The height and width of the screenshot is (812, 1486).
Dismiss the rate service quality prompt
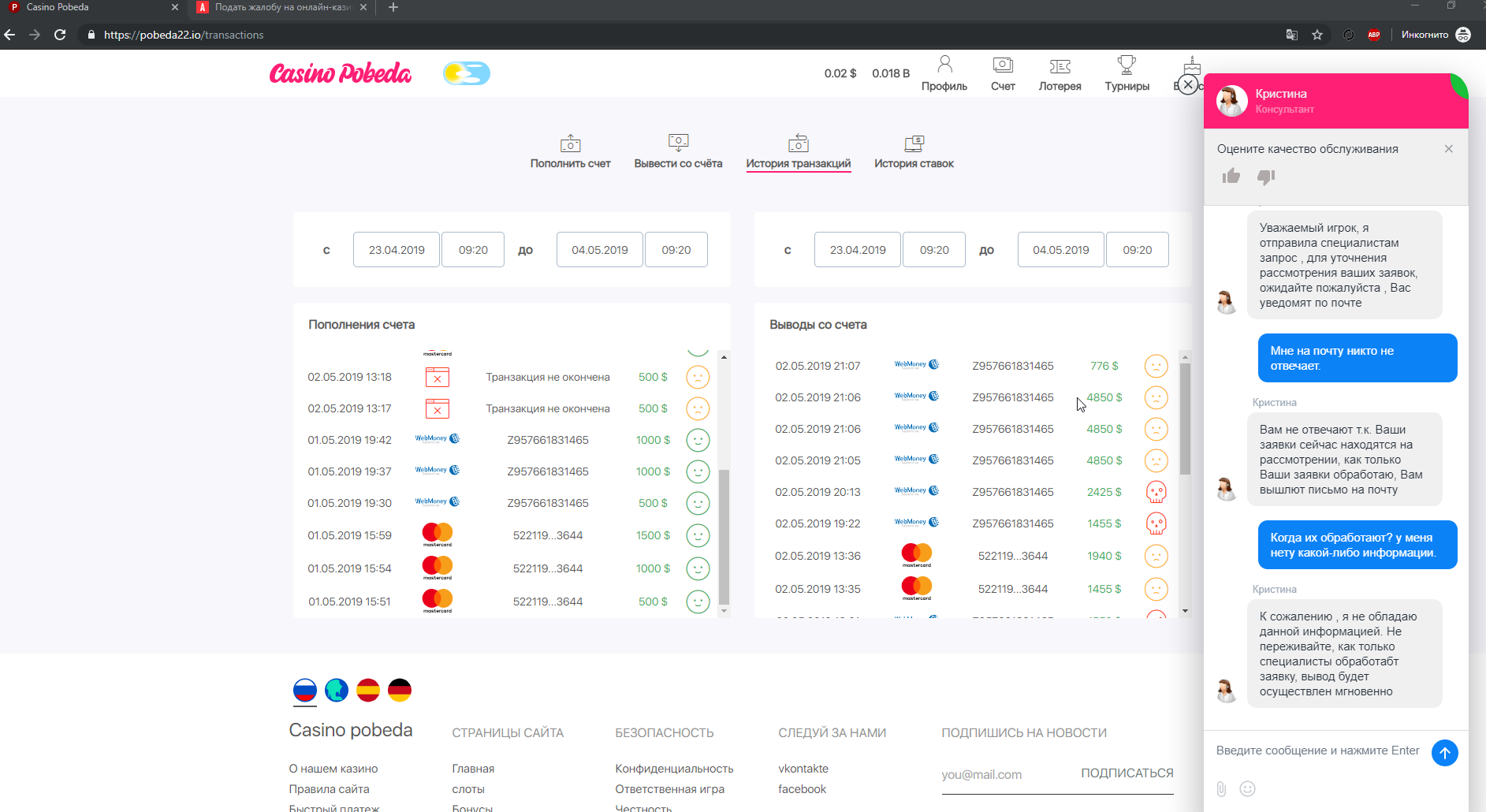pos(1448,149)
